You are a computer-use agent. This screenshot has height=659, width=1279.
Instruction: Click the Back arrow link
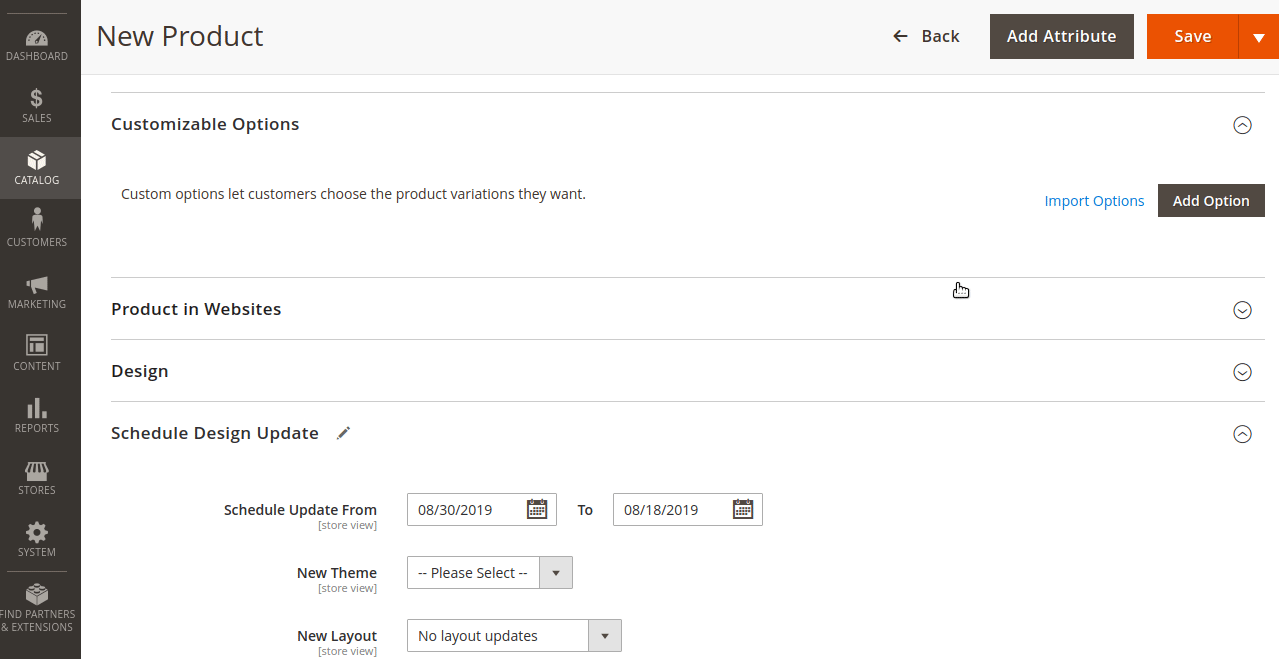click(926, 36)
